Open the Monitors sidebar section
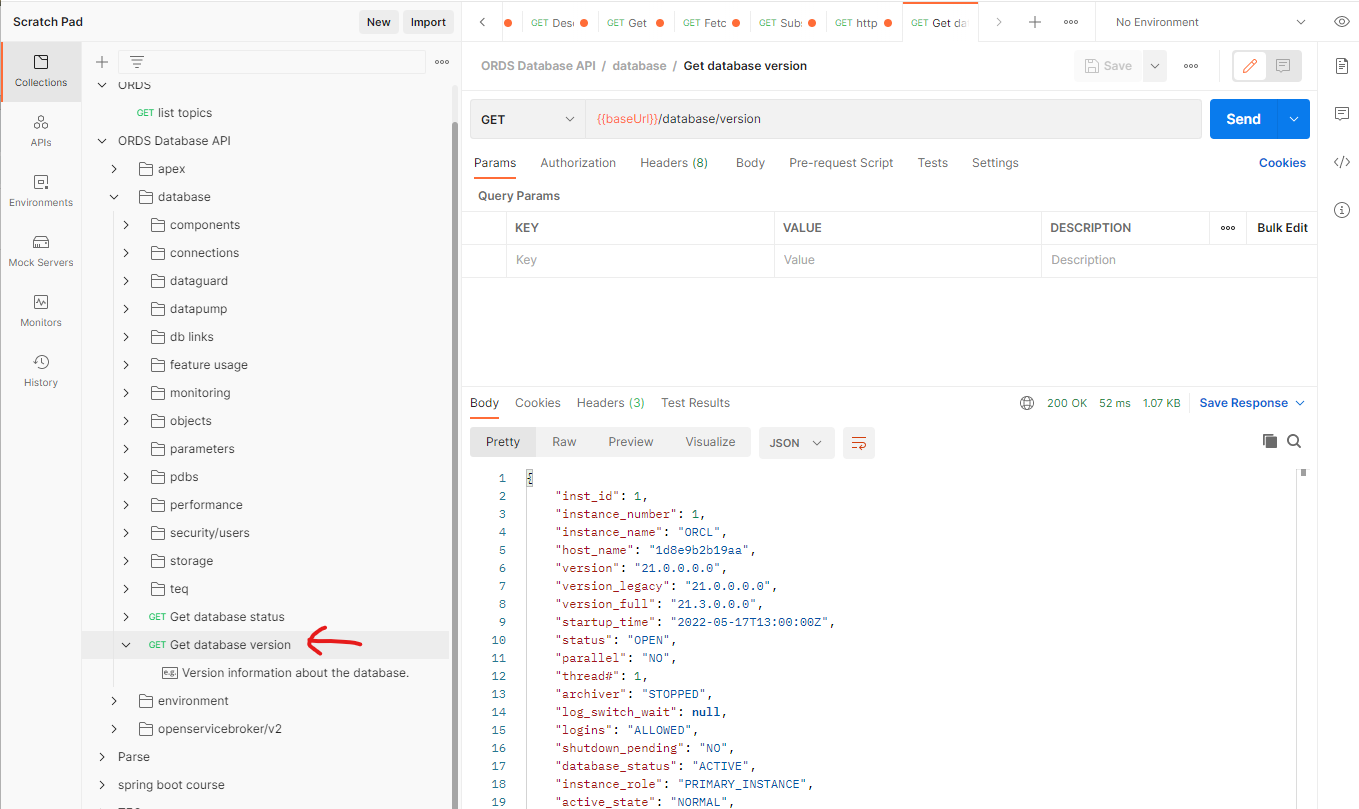This screenshot has height=809, width=1359. 41,310
